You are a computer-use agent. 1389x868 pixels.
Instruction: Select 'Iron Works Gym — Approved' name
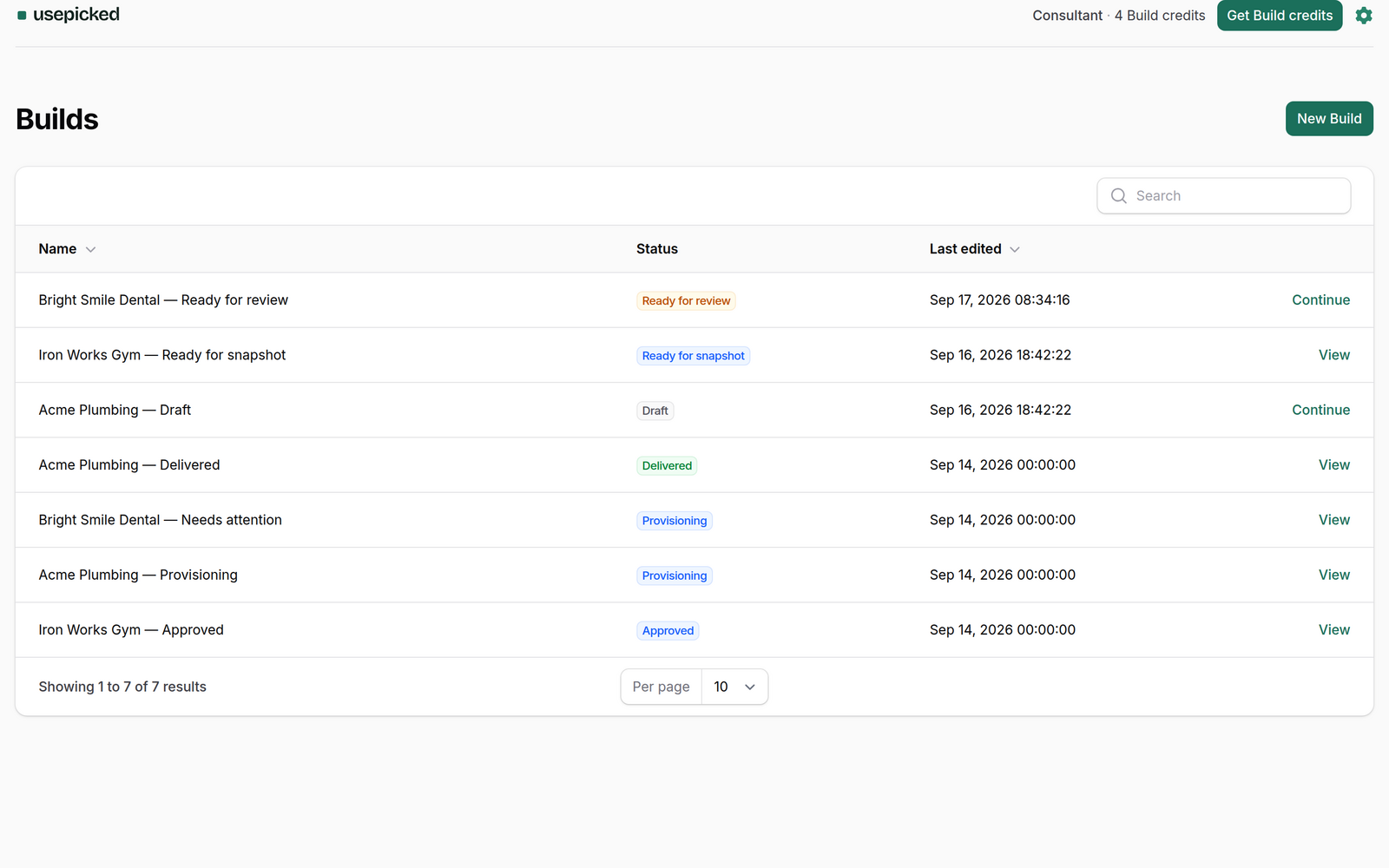(x=131, y=630)
